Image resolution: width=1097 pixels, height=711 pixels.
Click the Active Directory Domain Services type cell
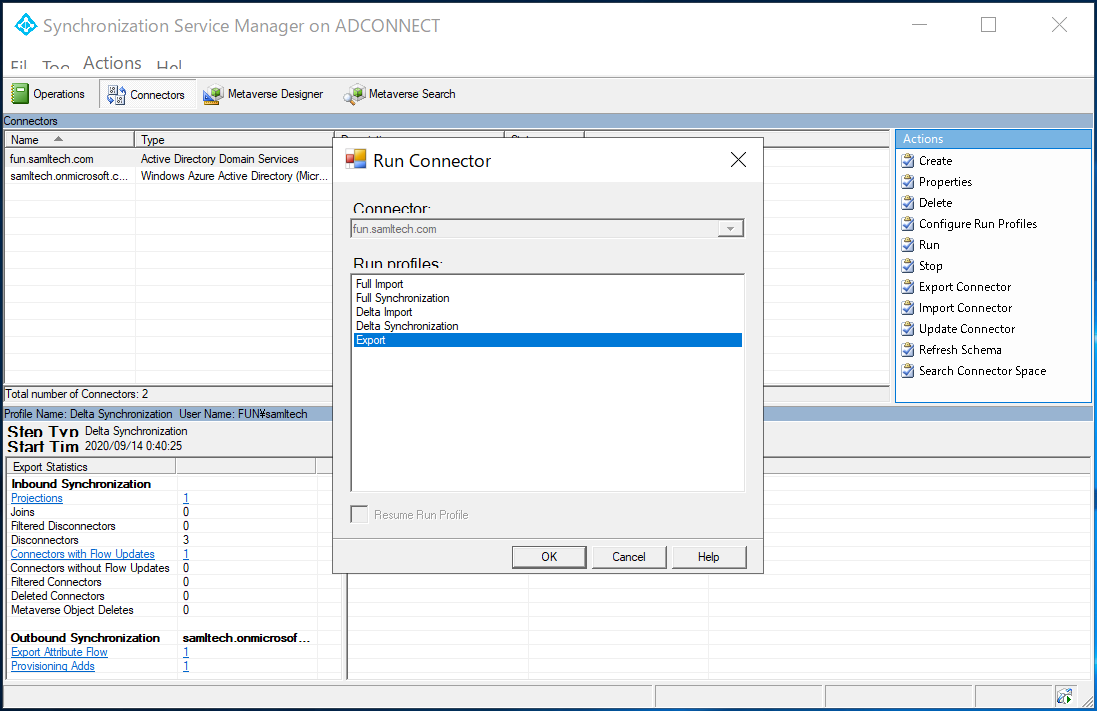pyautogui.click(x=220, y=159)
